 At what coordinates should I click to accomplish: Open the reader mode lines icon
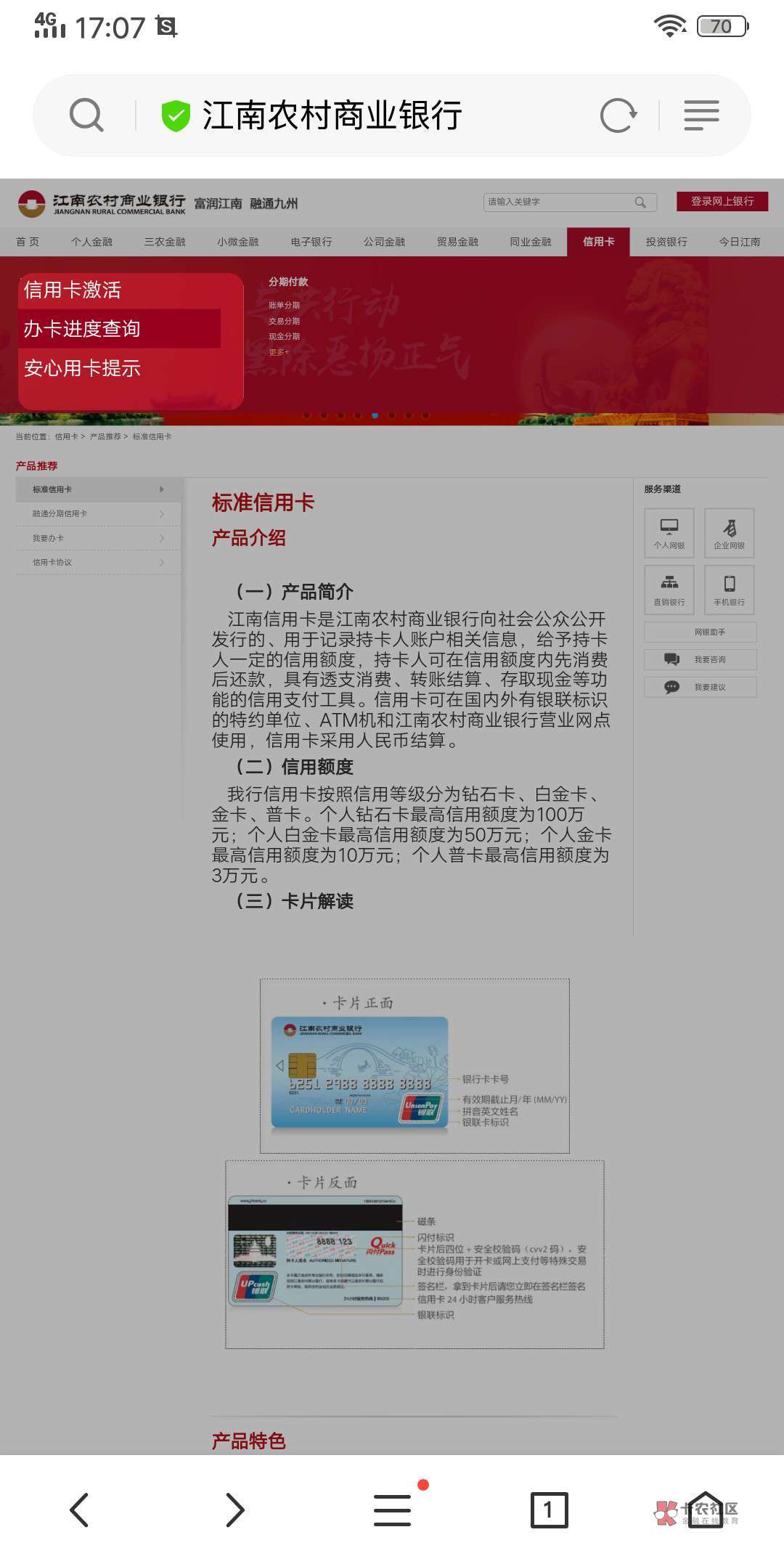(x=701, y=115)
